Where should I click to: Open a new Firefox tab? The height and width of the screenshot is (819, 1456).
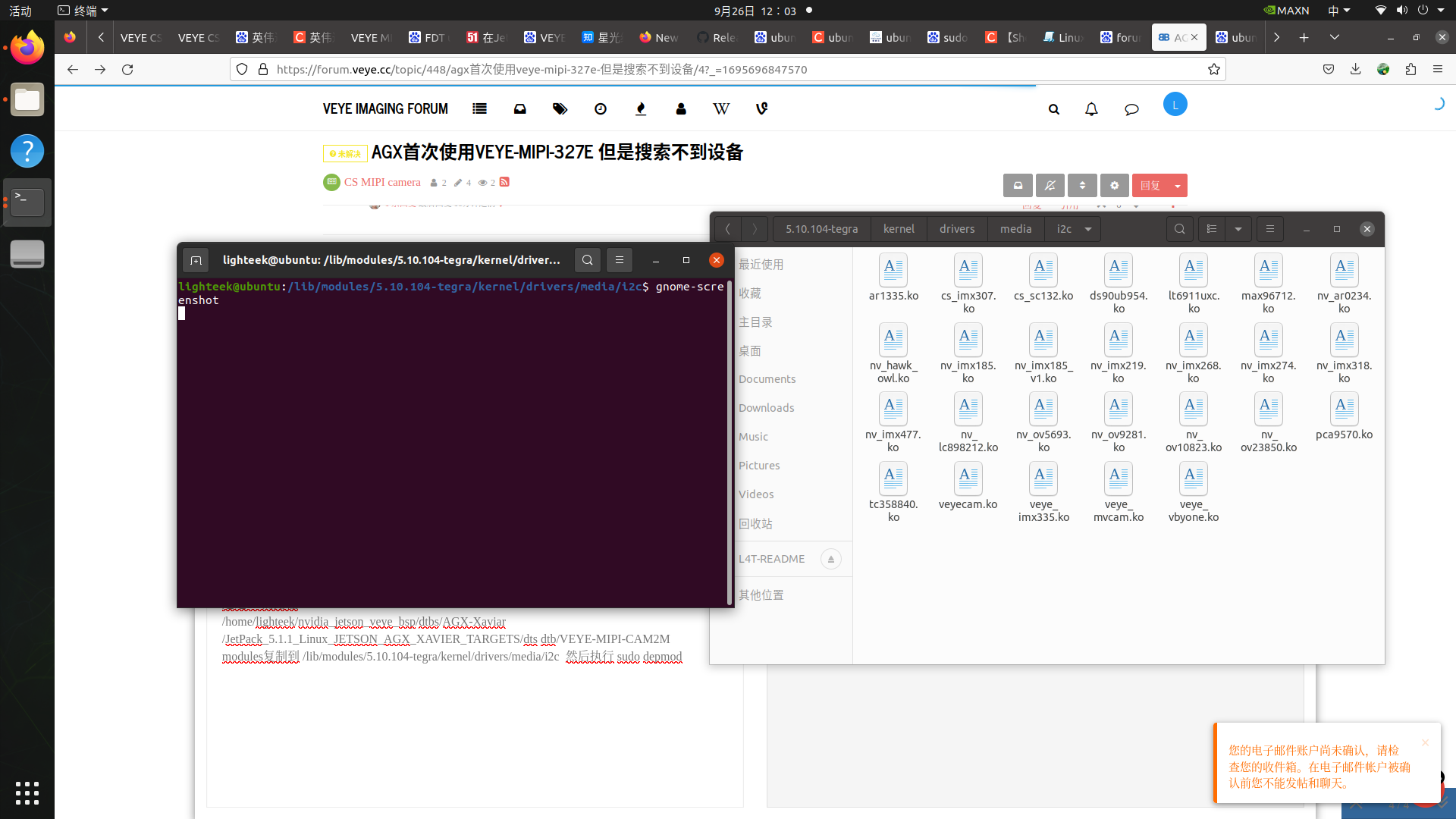pyautogui.click(x=1304, y=37)
